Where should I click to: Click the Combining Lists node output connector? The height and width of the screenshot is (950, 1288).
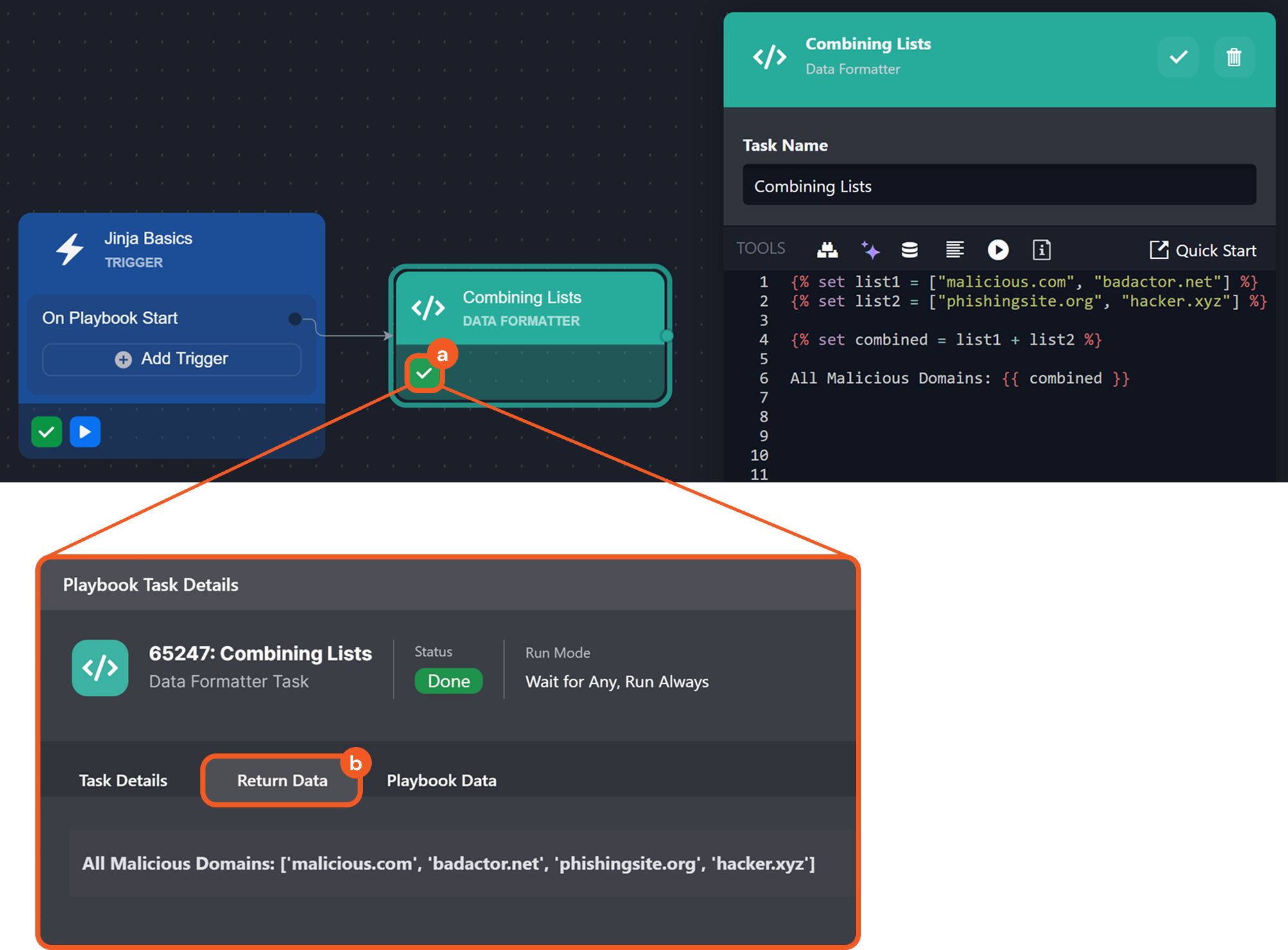point(667,336)
